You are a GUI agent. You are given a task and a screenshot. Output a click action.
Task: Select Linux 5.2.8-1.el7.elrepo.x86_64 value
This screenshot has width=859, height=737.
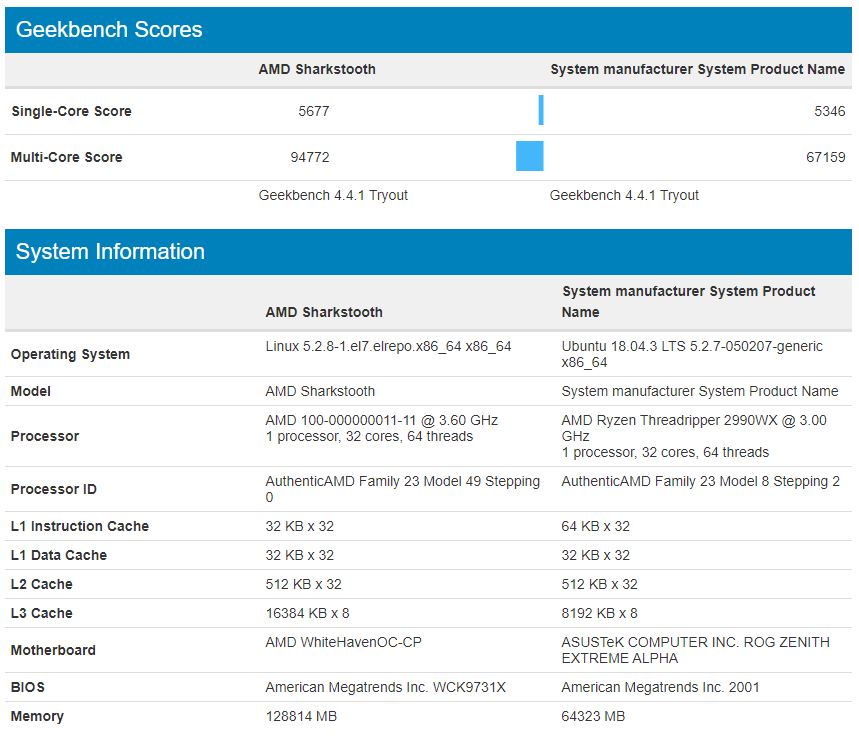coord(388,346)
